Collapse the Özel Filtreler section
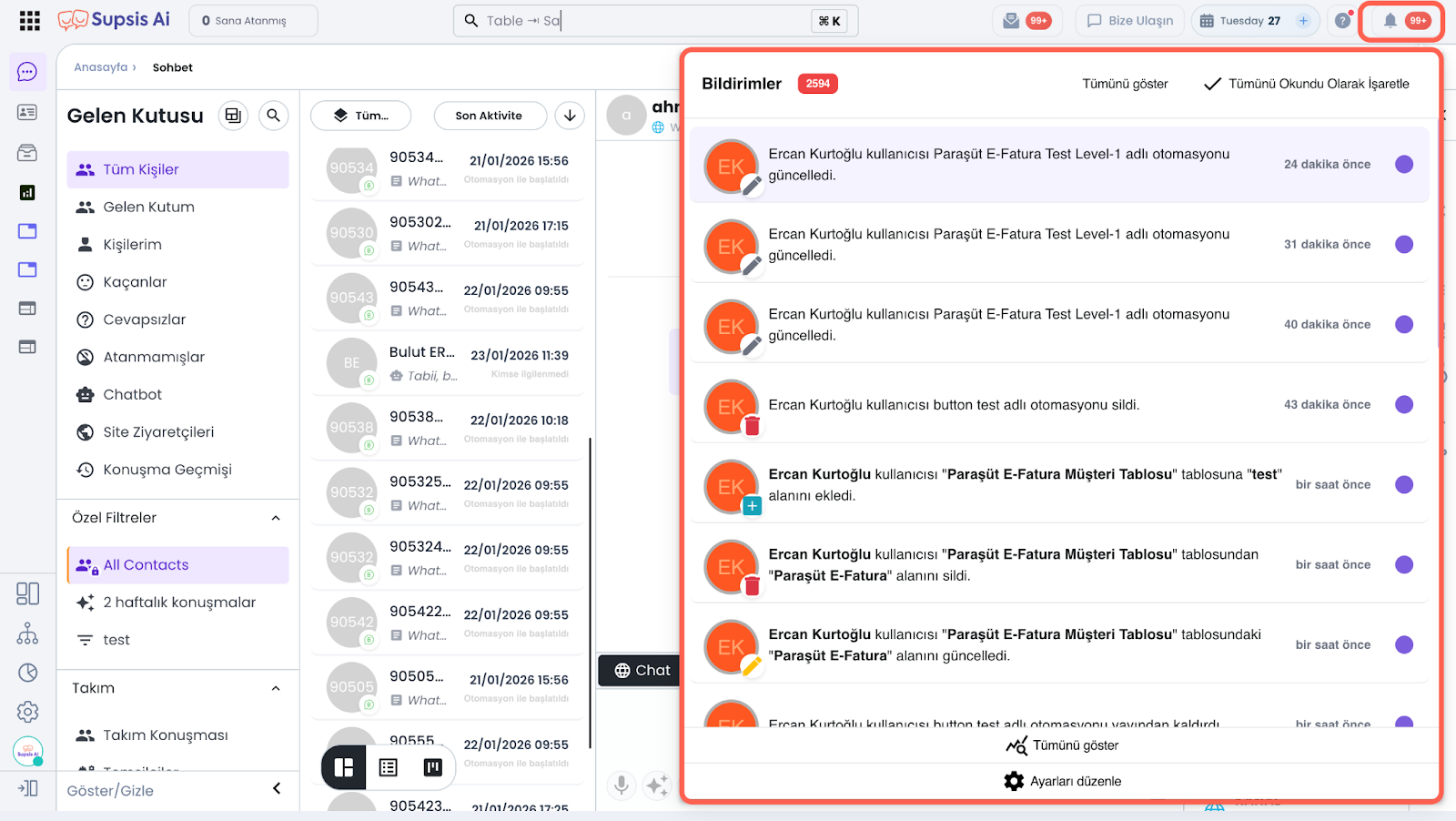The height and width of the screenshot is (821, 1456). (x=276, y=518)
